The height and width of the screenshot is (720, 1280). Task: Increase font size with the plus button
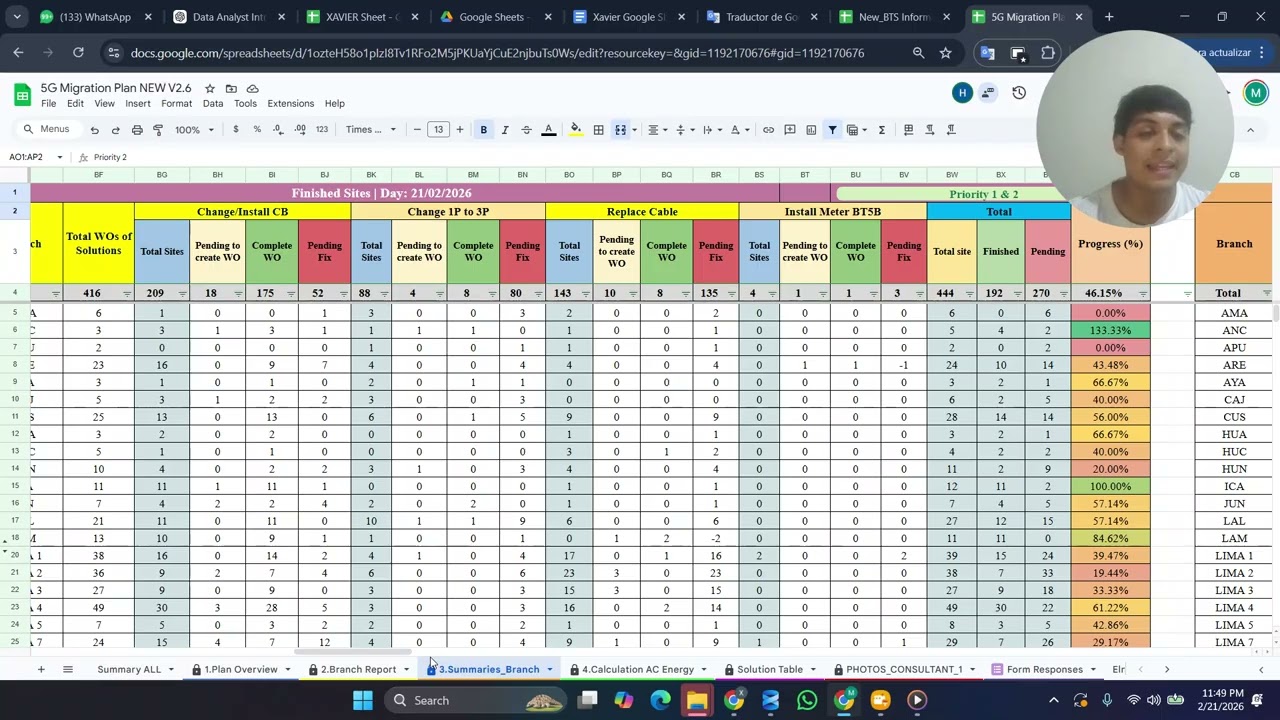(460, 130)
